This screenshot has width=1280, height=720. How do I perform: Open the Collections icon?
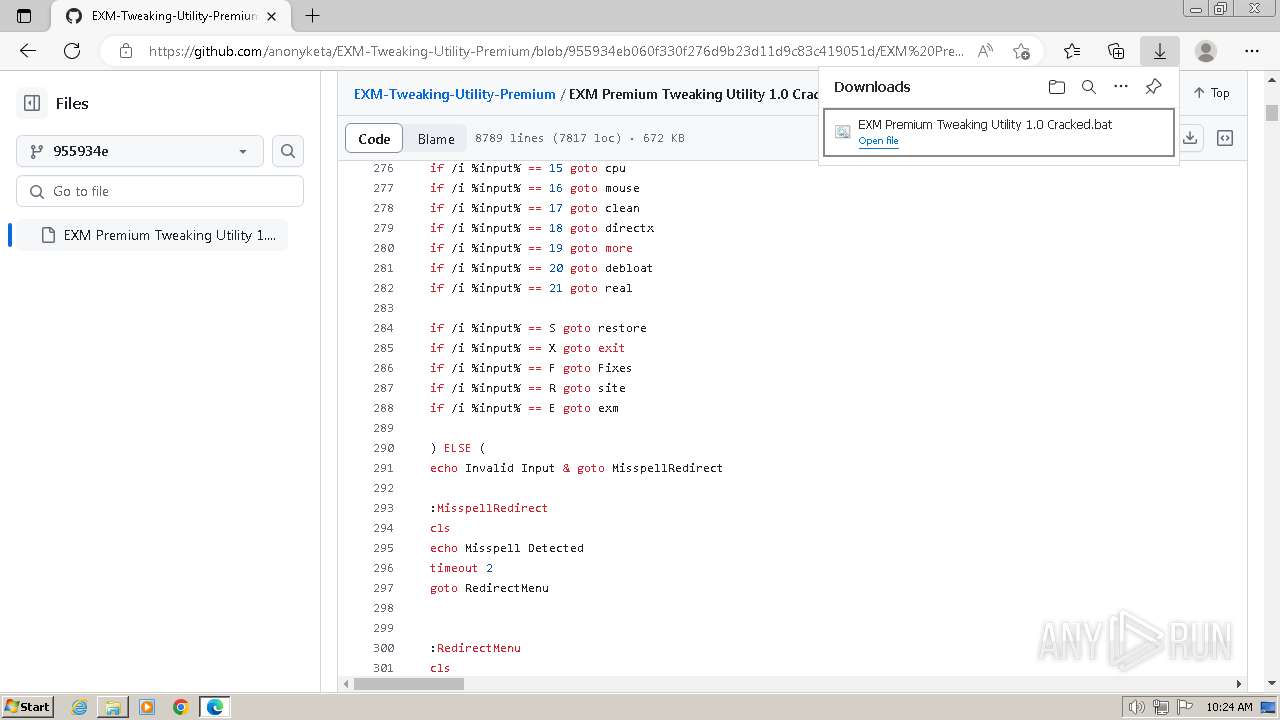[1116, 51]
